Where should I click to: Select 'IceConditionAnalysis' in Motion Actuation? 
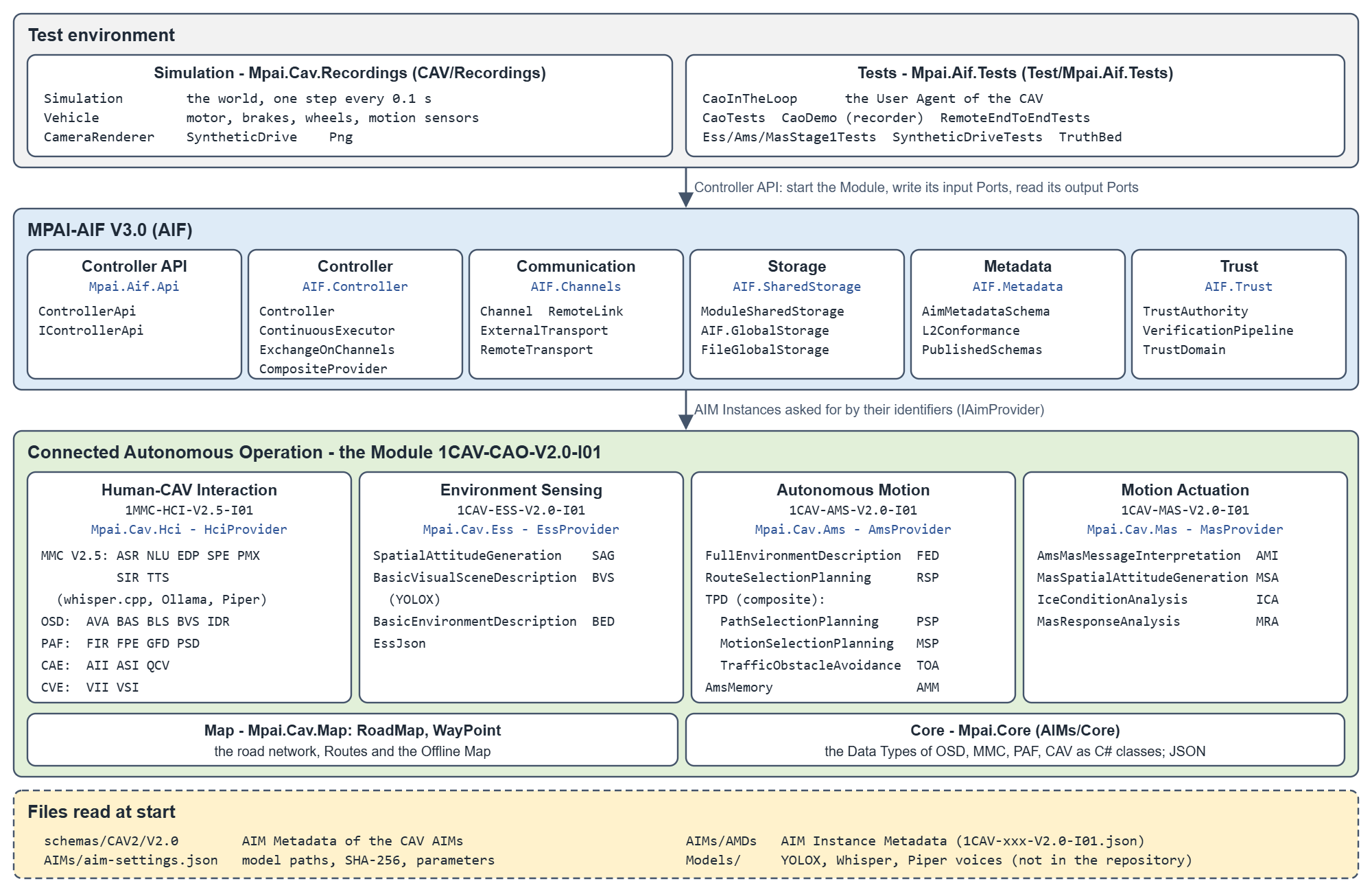[x=1112, y=600]
